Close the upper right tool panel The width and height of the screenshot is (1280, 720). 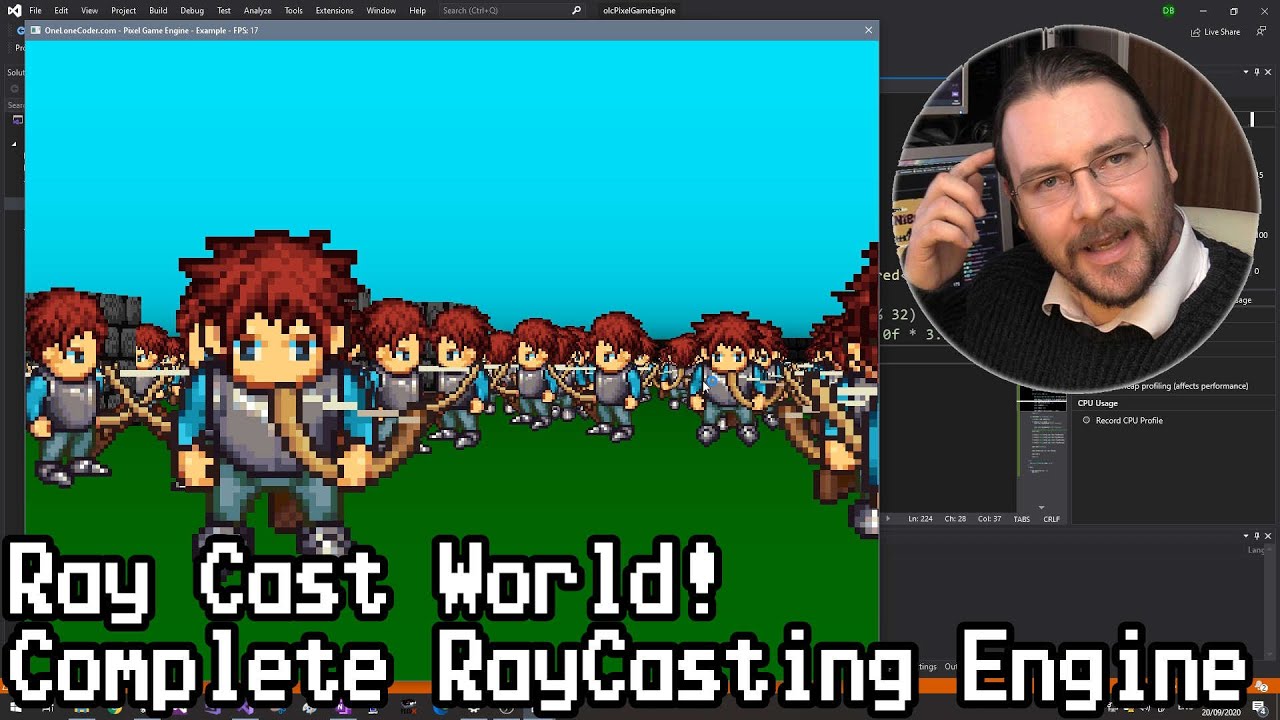pyautogui.click(x=1268, y=72)
